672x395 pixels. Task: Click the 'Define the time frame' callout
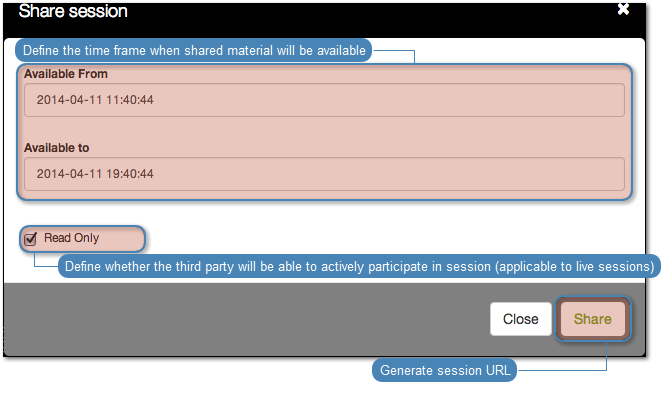194,51
